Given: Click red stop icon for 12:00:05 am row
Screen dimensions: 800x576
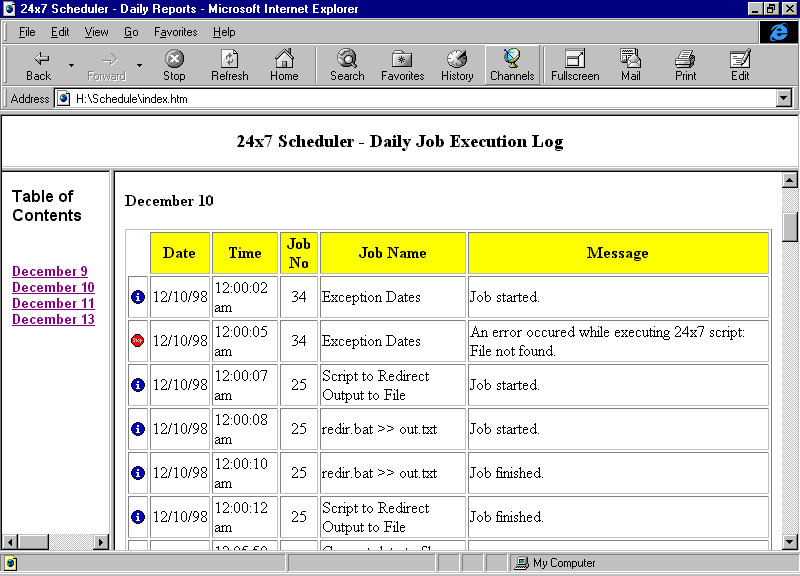Looking at the screenshot, I should coord(138,341).
